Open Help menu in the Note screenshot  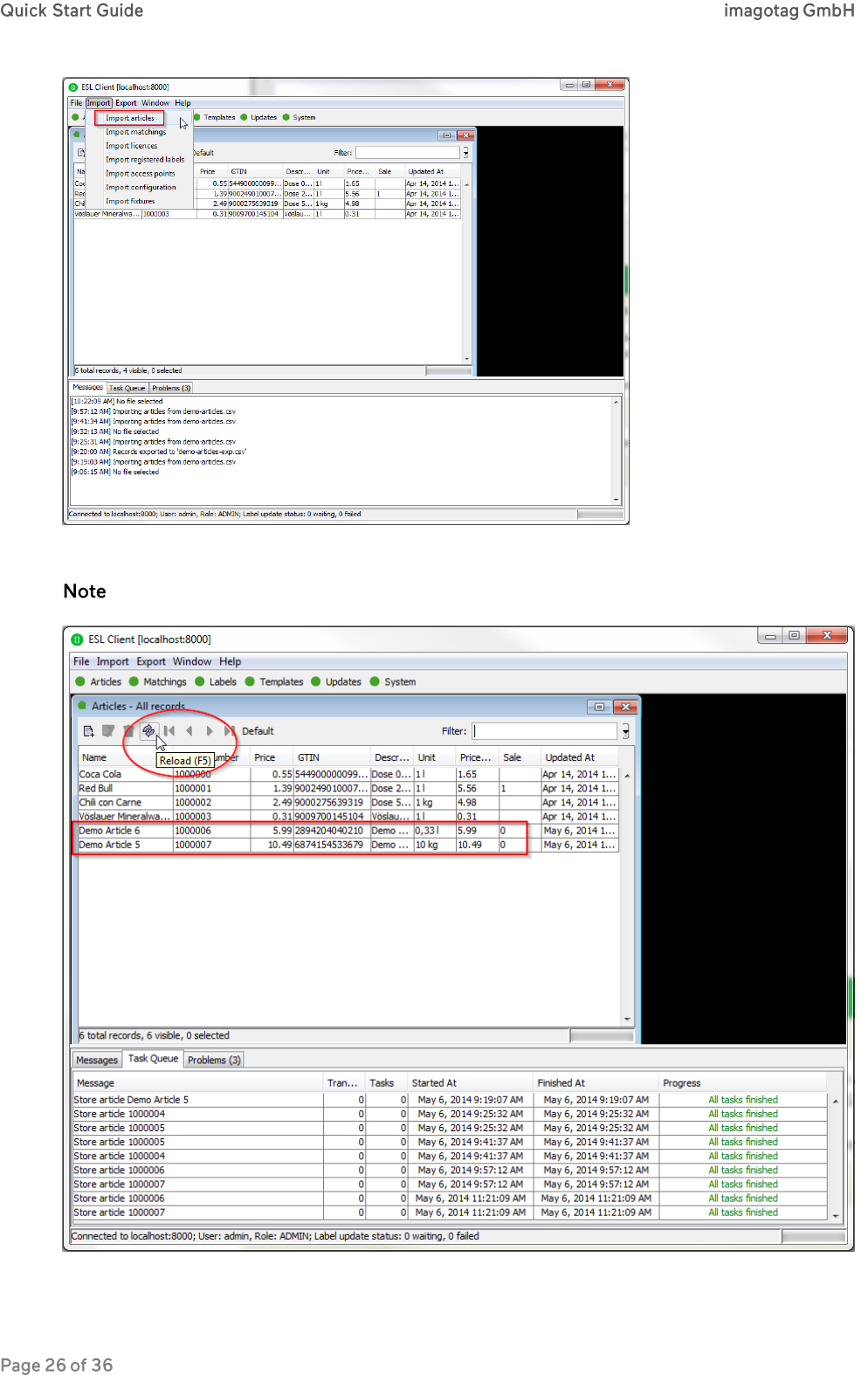tap(231, 661)
